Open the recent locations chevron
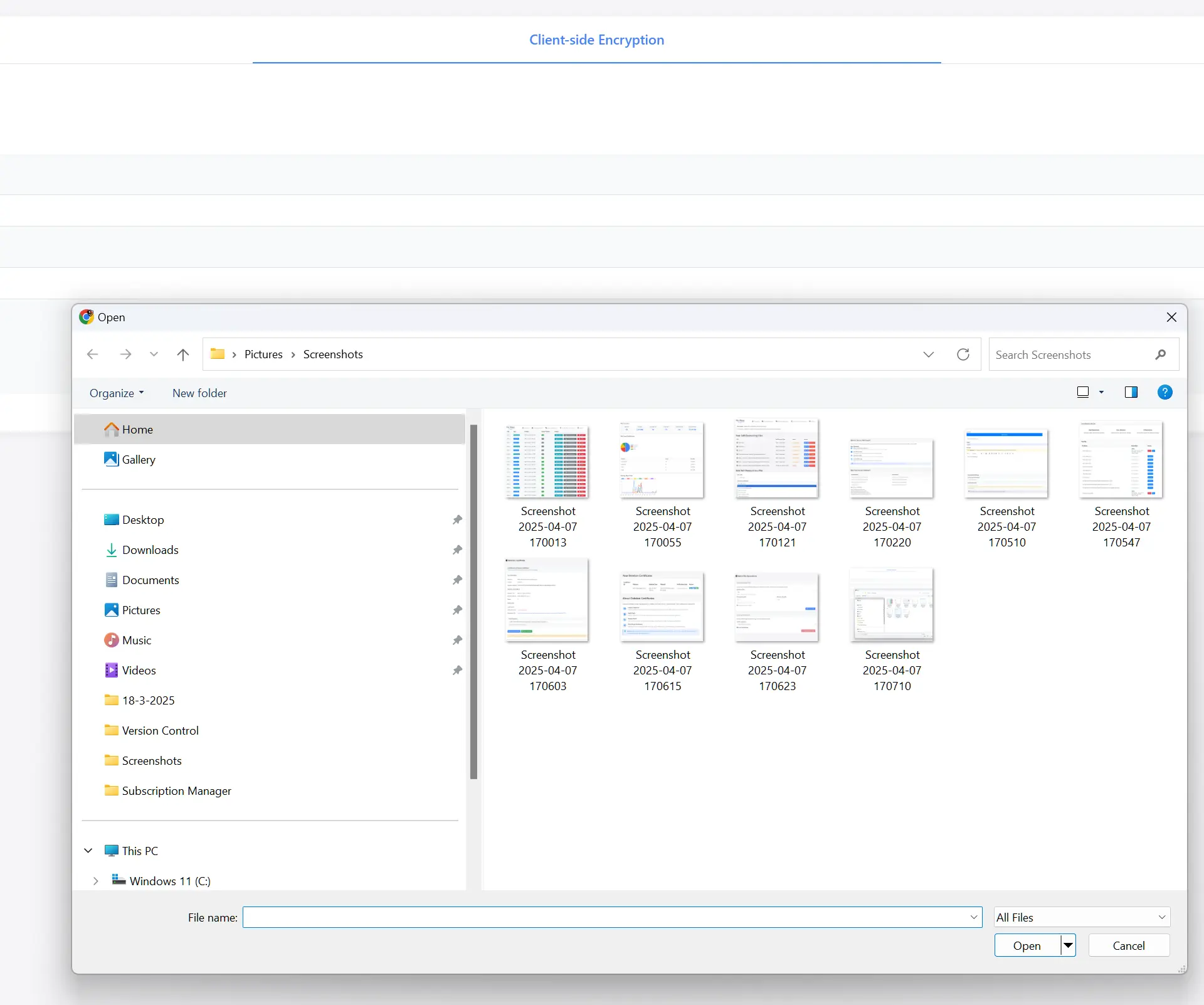This screenshot has height=1005, width=1204. point(154,354)
